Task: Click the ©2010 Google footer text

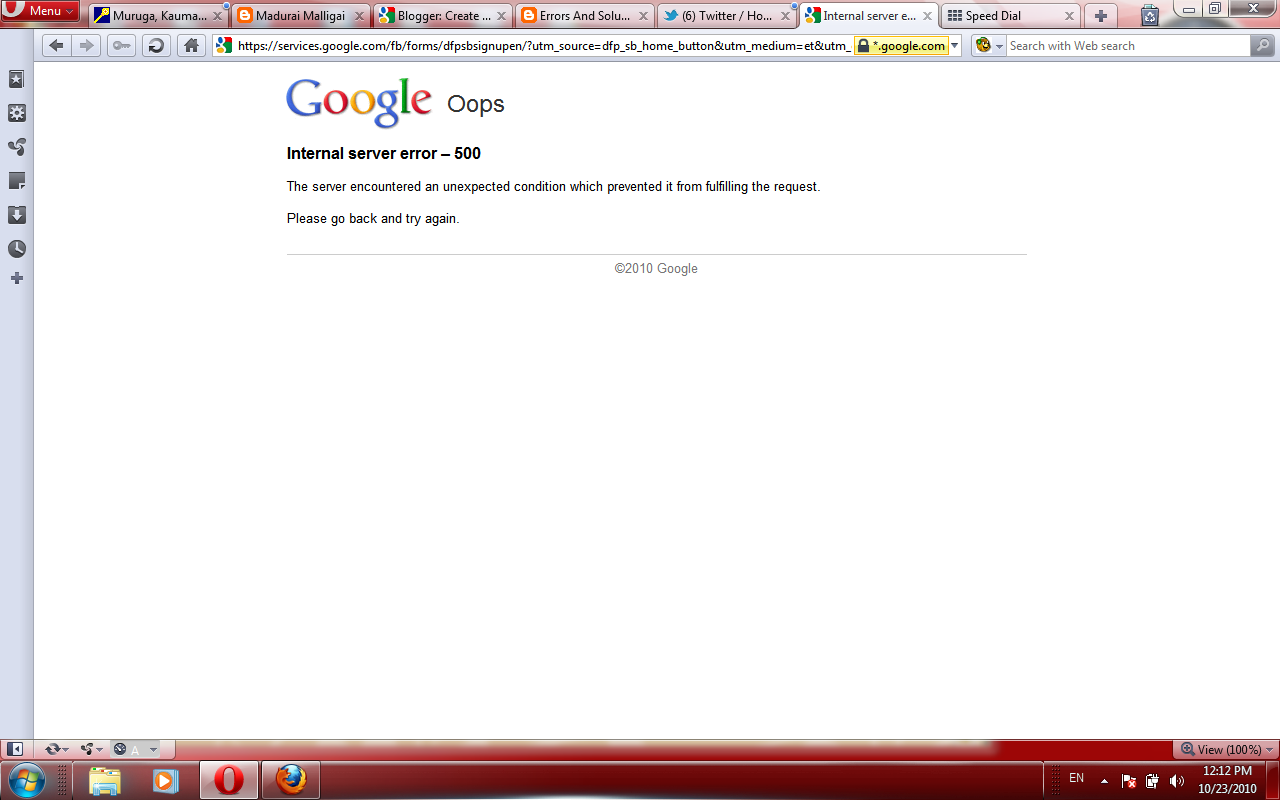Action: coord(656,268)
